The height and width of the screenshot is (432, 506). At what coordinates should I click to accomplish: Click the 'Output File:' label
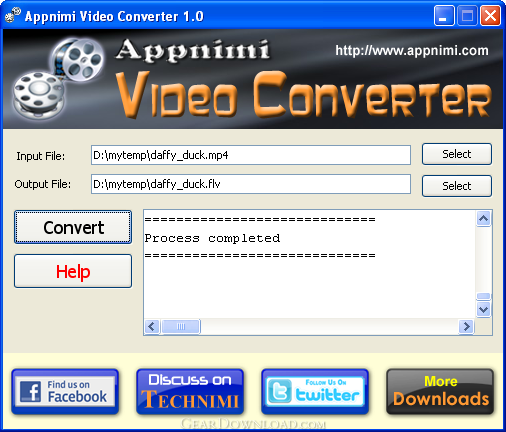coord(43,184)
